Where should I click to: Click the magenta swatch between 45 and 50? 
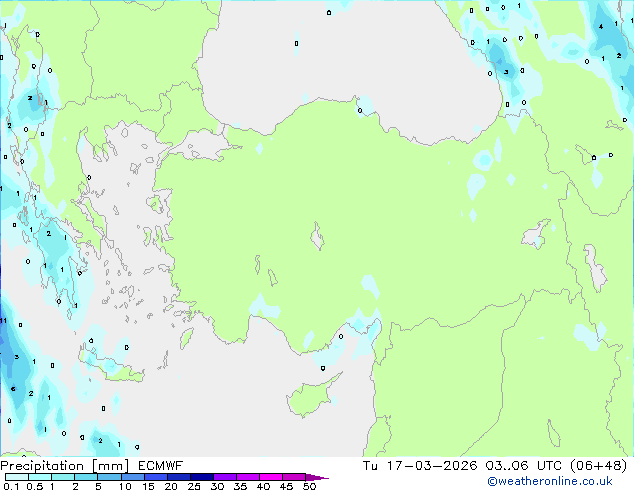tap(294, 477)
